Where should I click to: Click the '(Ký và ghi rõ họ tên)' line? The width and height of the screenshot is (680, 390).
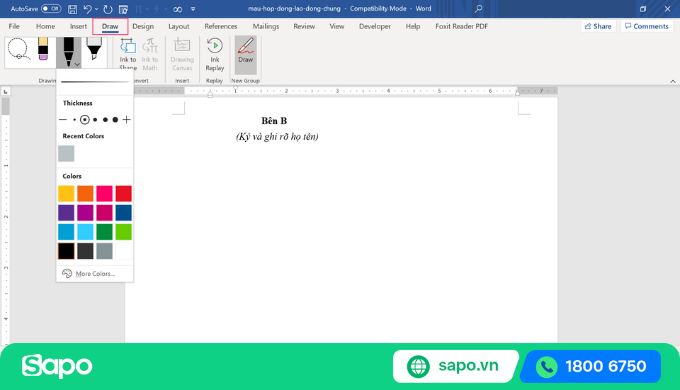point(277,137)
